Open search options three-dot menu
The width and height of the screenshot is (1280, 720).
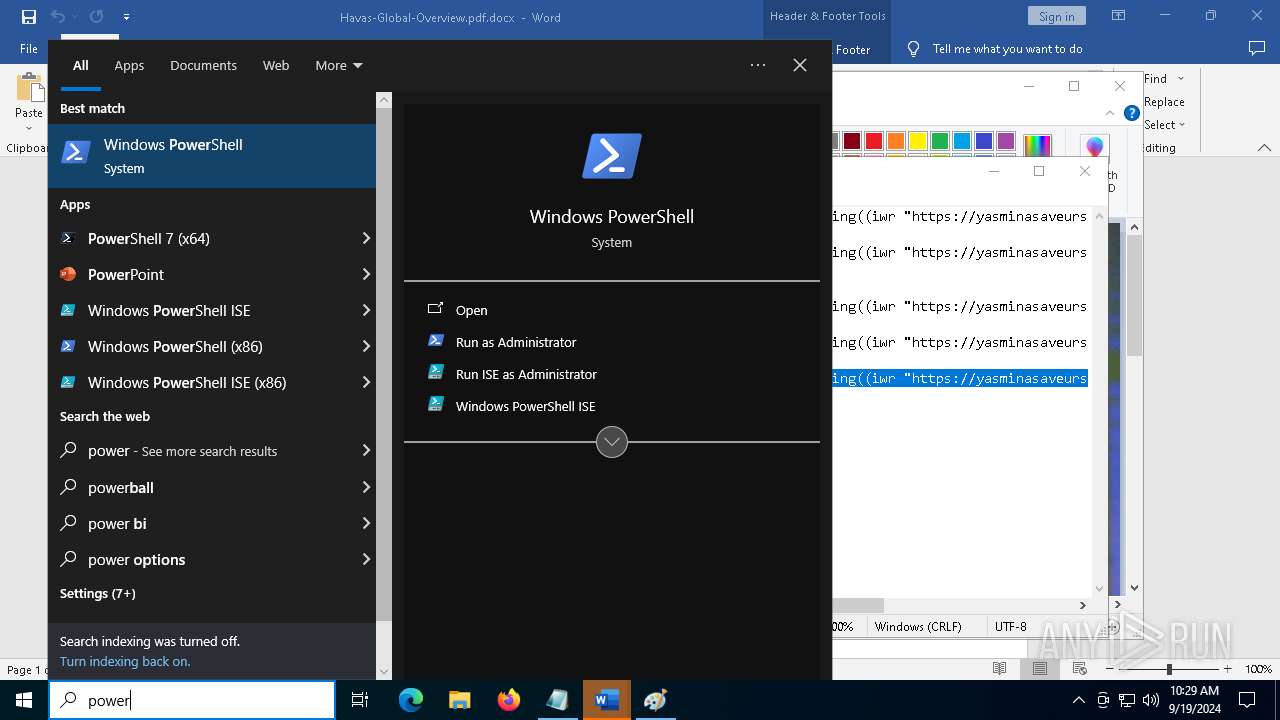[758, 65]
